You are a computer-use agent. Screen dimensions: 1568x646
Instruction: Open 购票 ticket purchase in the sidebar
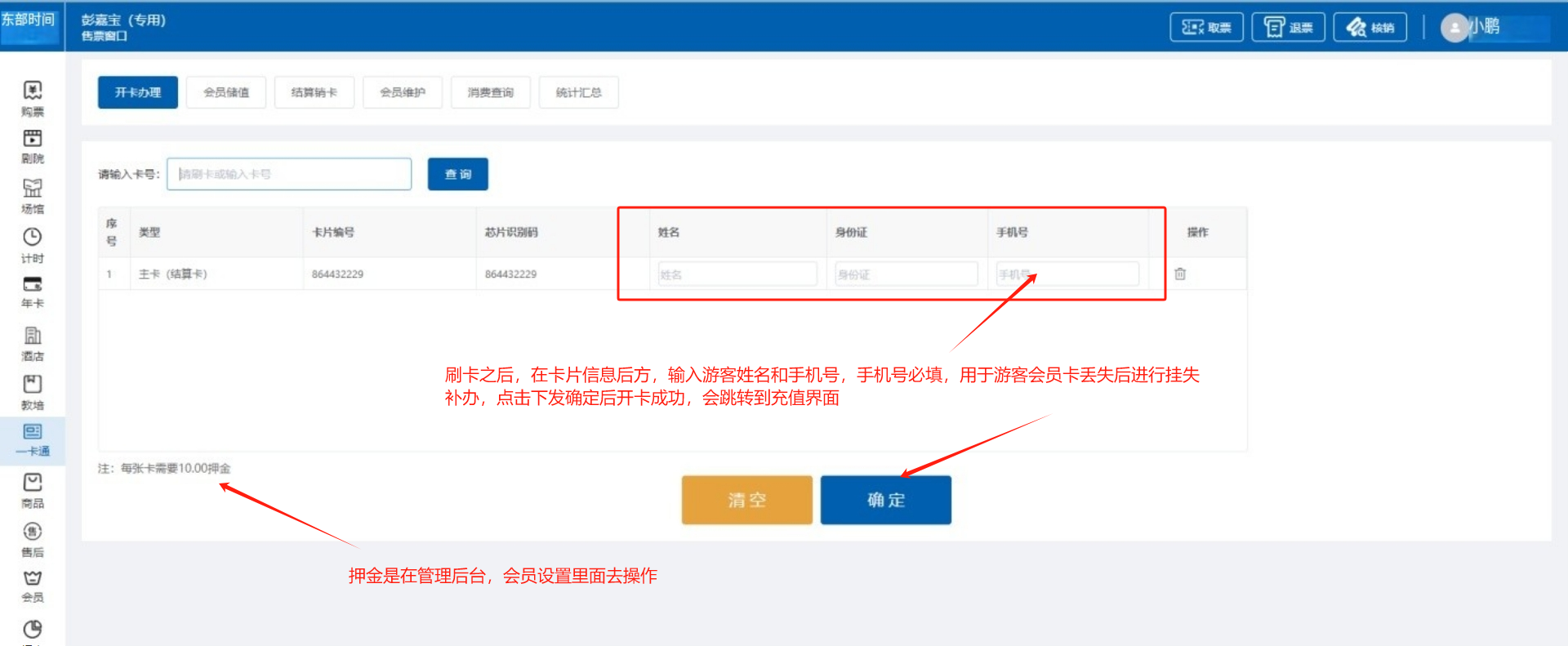pos(32,97)
